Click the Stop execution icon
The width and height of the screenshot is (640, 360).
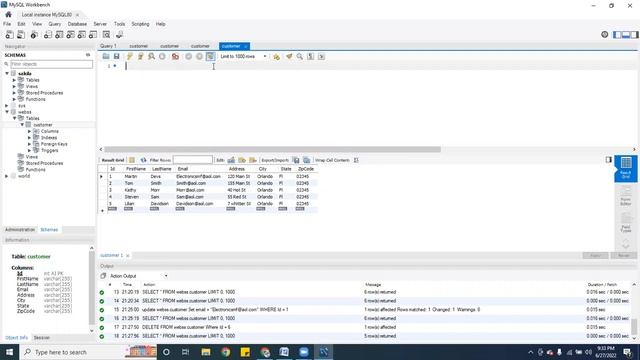click(x=162, y=56)
